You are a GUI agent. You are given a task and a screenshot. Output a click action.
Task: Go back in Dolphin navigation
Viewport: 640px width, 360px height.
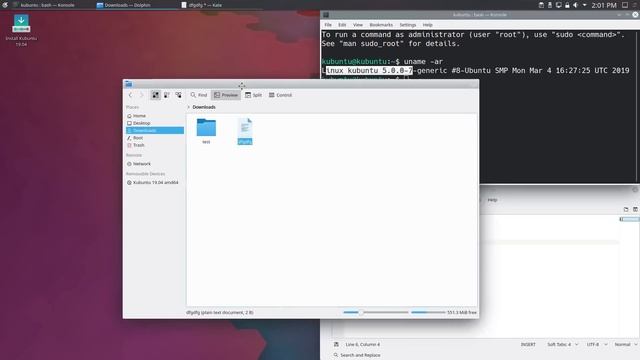coord(130,95)
